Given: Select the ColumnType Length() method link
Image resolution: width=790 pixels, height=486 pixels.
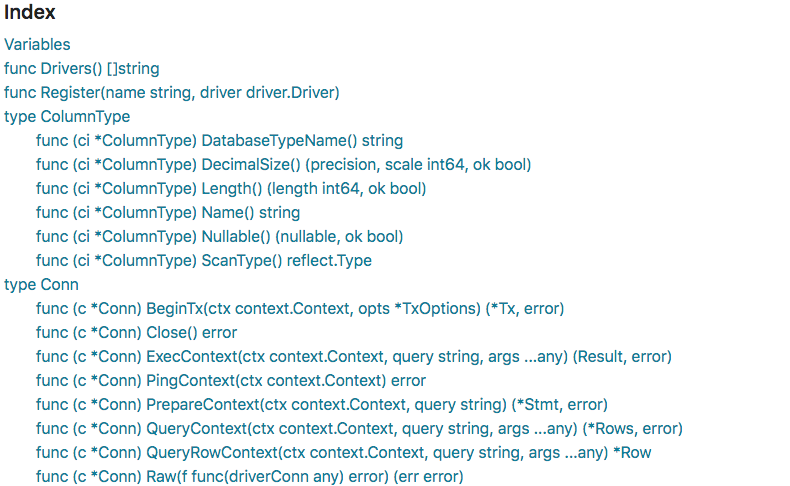Looking at the screenshot, I should [231, 189].
